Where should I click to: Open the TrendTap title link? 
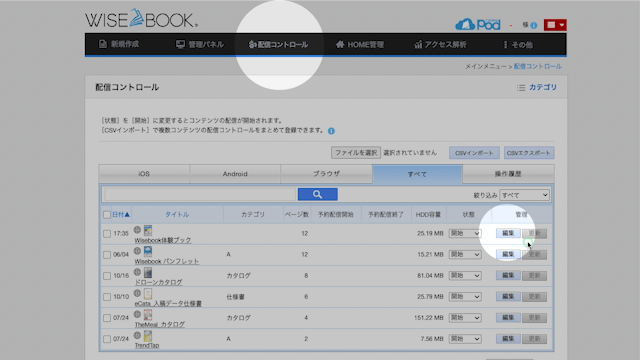pos(147,345)
